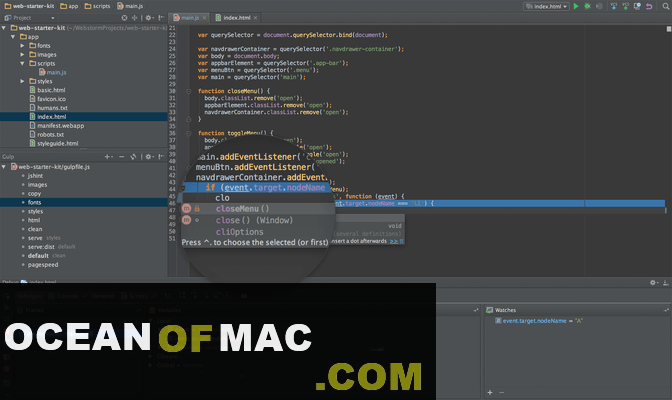Add a new watch with the plus icon

490,392
